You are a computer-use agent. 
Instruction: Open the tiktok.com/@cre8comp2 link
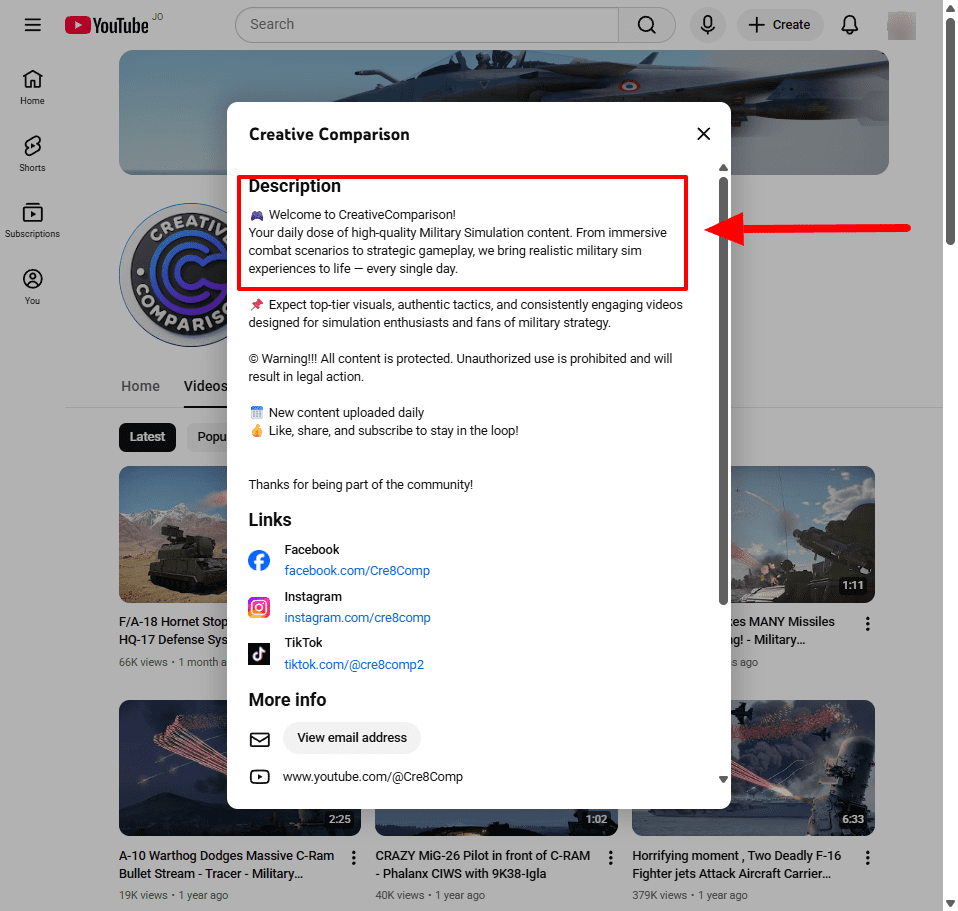click(x=354, y=665)
